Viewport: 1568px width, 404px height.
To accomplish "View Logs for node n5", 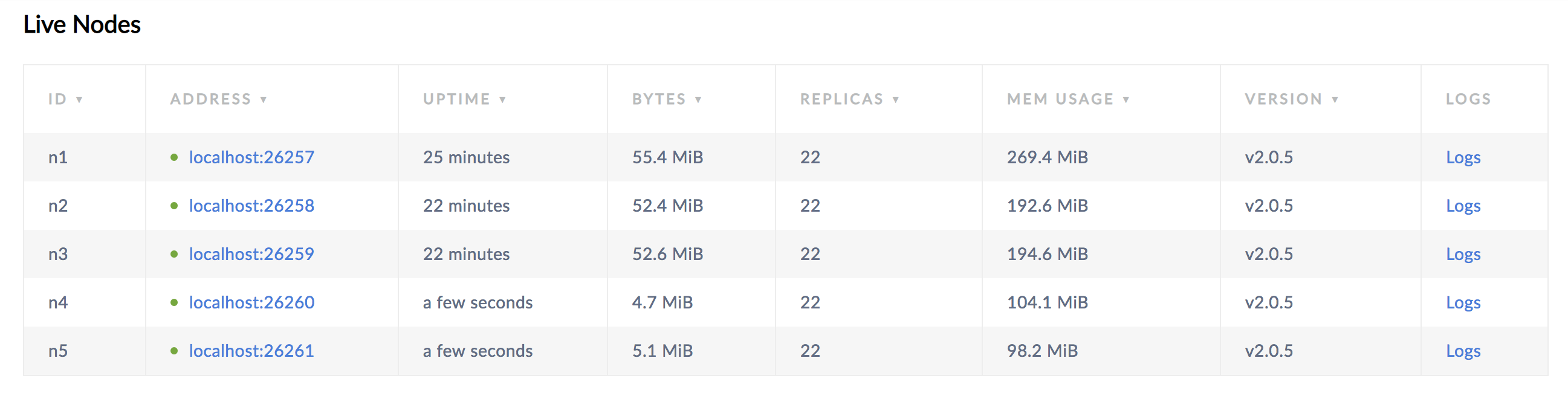I will pyautogui.click(x=1463, y=351).
